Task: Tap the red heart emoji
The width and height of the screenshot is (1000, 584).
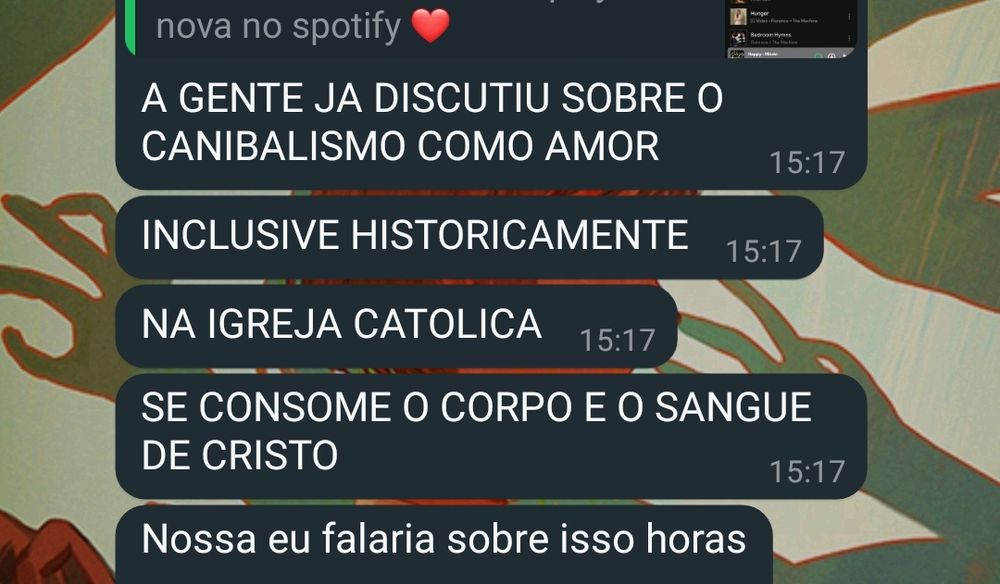Action: [430, 26]
